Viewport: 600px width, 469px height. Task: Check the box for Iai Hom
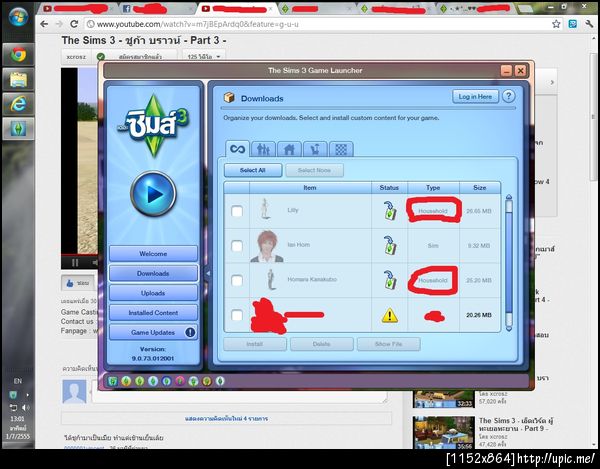237,246
